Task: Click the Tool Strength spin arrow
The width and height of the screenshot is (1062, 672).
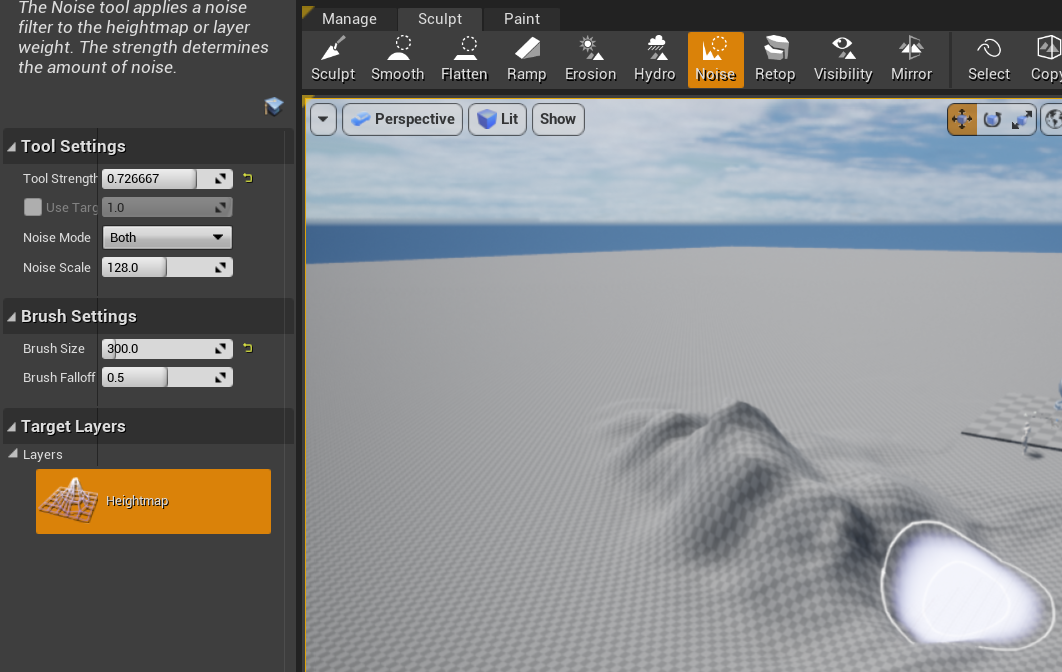Action: click(221, 179)
